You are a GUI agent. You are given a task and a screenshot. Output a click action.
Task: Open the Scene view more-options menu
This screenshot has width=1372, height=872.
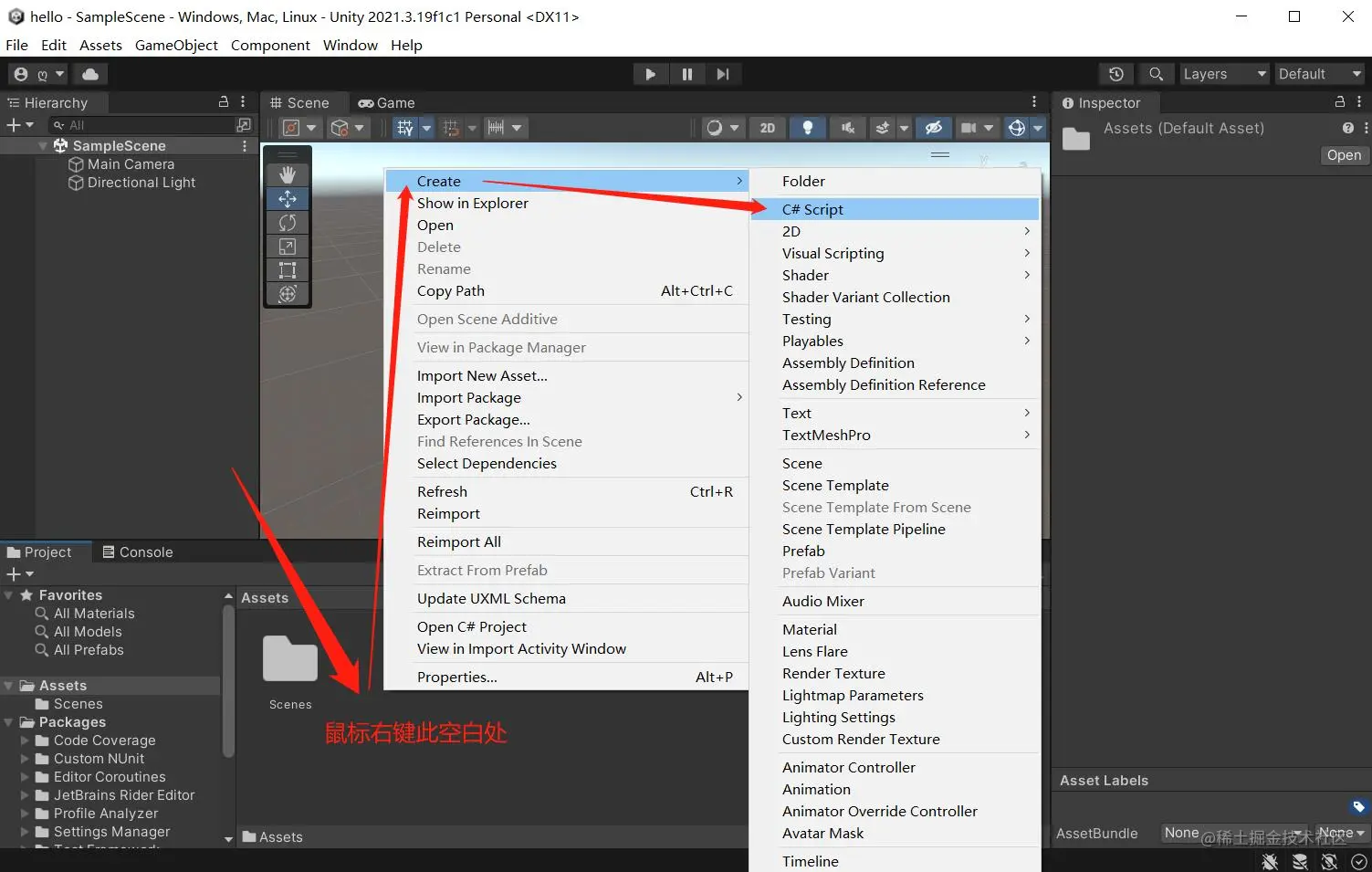coord(1034,102)
